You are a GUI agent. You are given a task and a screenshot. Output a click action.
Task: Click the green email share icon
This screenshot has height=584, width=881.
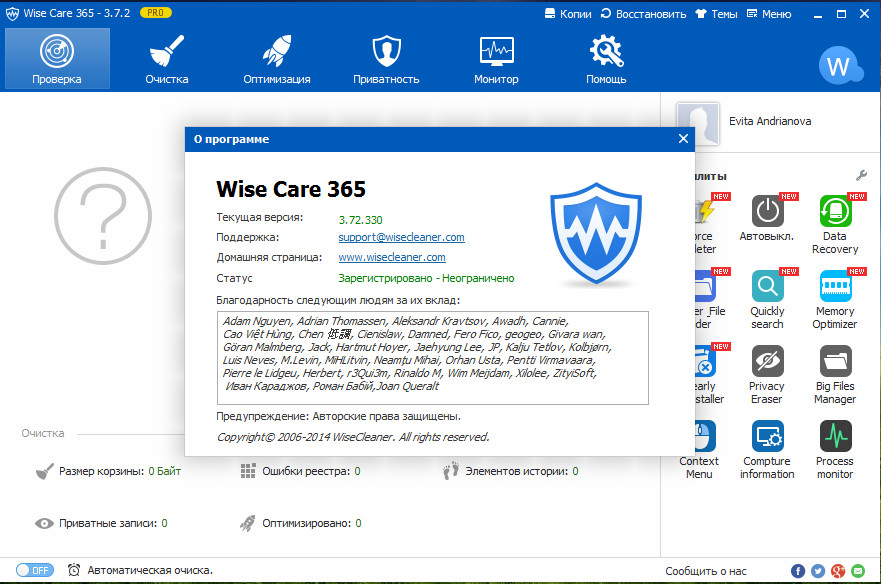(858, 571)
